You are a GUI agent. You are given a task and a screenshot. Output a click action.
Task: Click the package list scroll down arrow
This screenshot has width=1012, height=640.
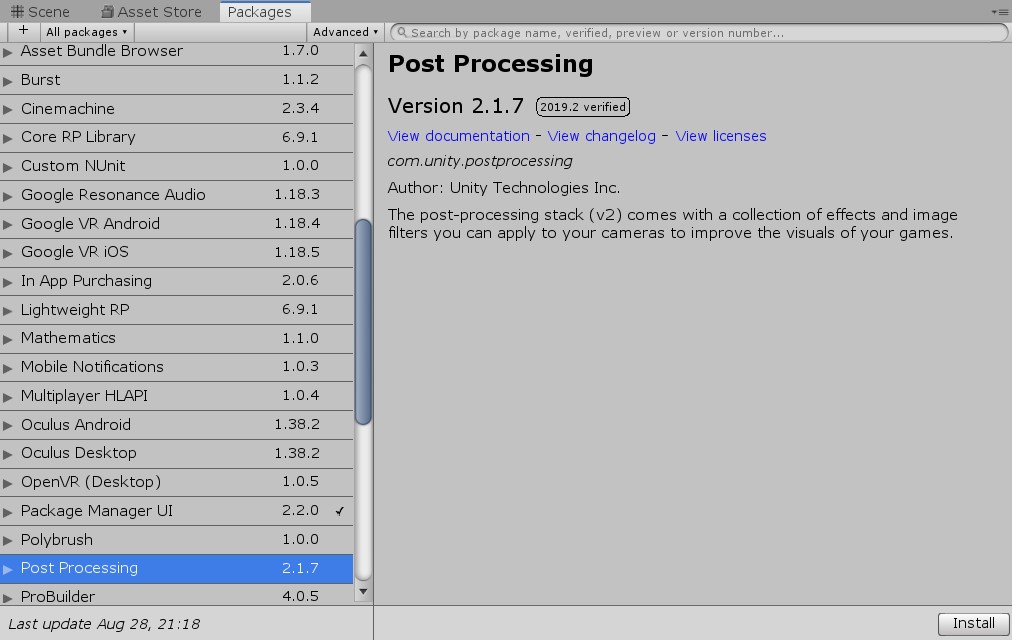pos(363,591)
